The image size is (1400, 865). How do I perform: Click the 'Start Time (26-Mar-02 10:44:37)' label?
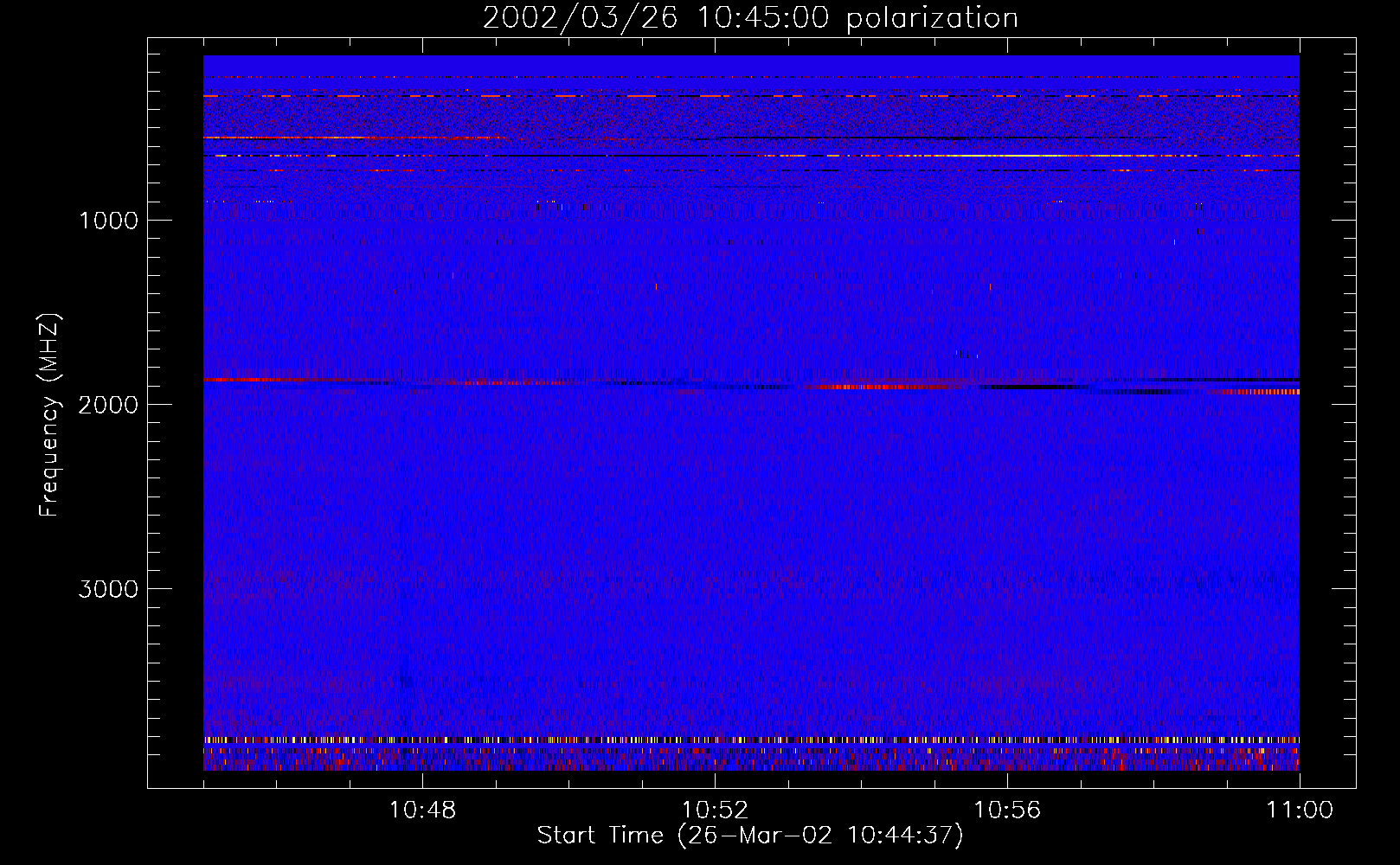(750, 836)
